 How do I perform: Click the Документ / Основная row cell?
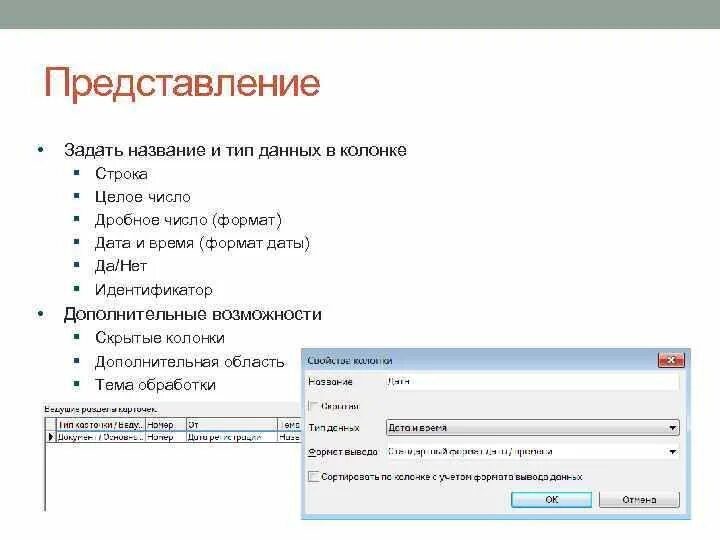[x=101, y=437]
